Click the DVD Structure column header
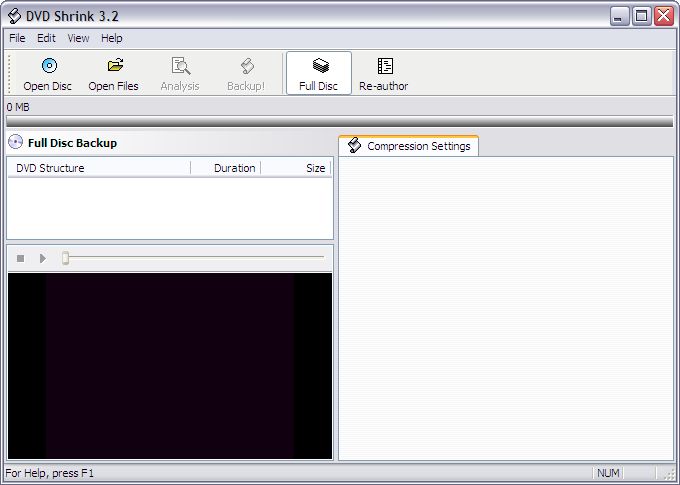Screen dimensions: 680x485 (99, 168)
